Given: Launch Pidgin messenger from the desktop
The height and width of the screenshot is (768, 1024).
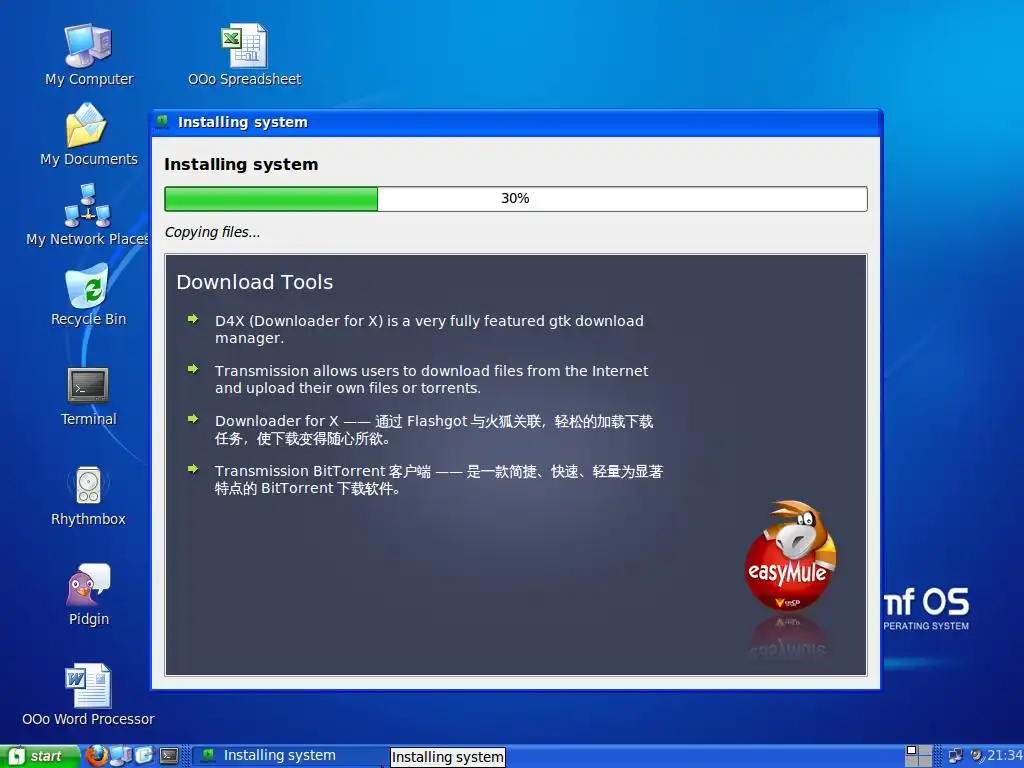Looking at the screenshot, I should pyautogui.click(x=89, y=596).
